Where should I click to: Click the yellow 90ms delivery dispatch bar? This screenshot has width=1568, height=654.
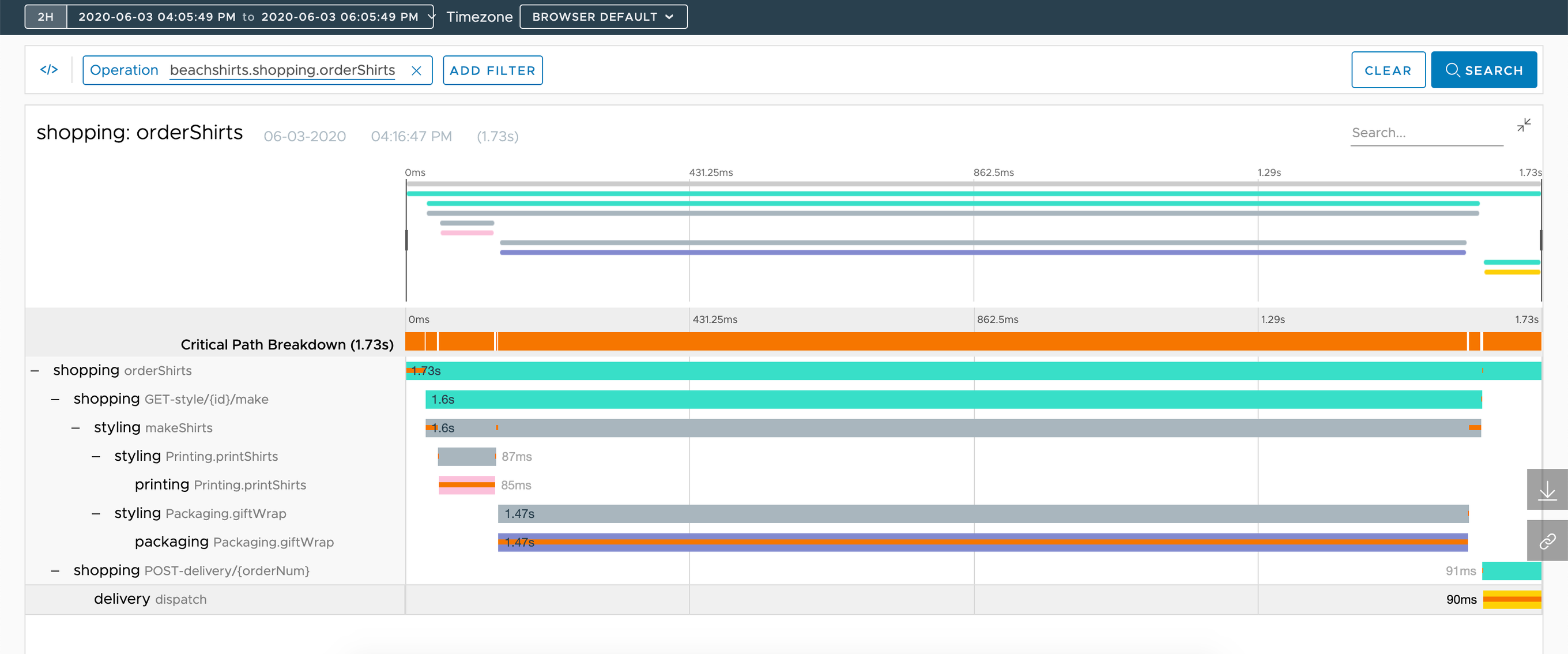tap(1512, 599)
